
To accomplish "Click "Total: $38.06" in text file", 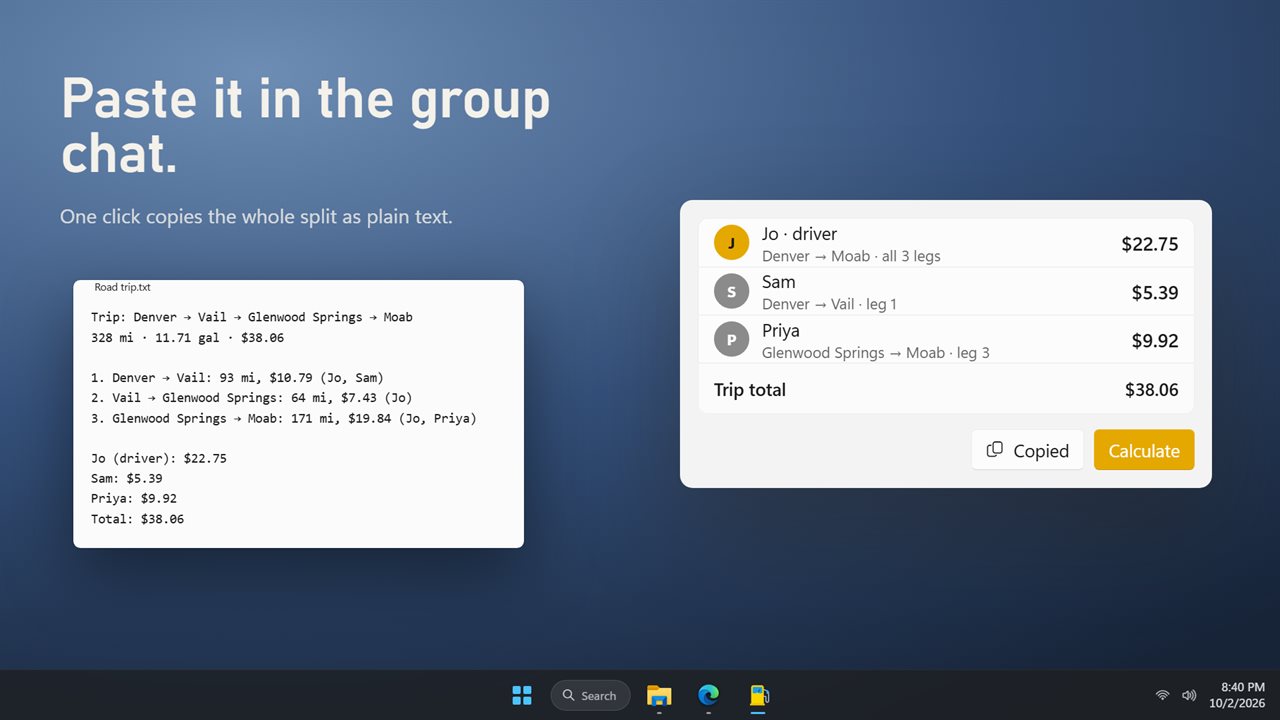I will click(x=137, y=519).
